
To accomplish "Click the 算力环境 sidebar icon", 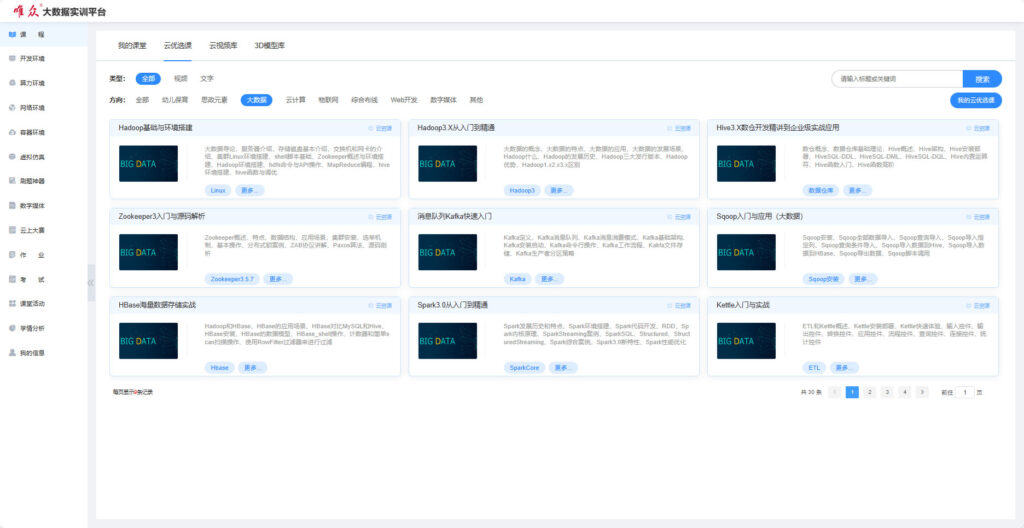I will click(x=12, y=83).
